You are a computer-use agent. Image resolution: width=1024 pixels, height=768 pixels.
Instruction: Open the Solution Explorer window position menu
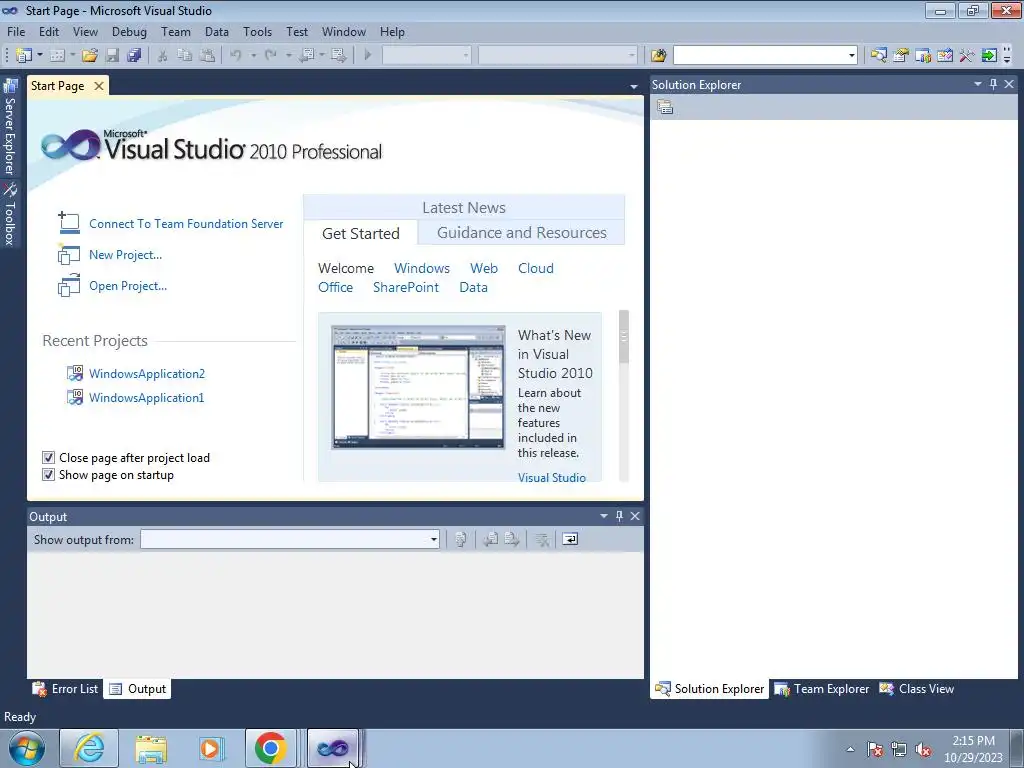click(x=978, y=84)
